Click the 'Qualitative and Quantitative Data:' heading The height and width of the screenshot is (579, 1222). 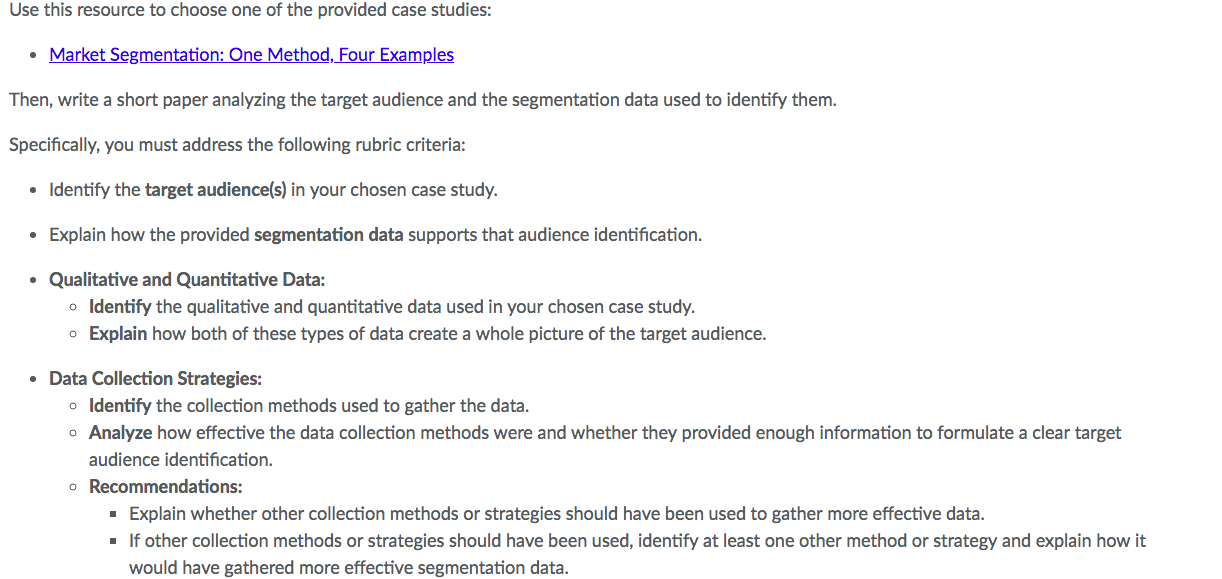(x=187, y=280)
